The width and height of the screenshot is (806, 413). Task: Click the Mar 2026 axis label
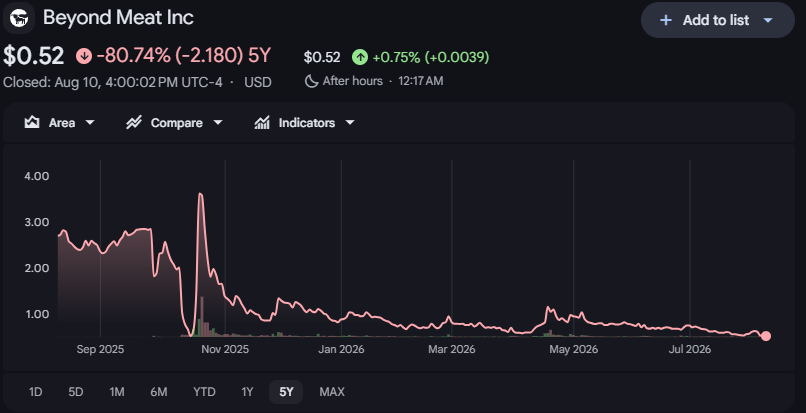(452, 350)
